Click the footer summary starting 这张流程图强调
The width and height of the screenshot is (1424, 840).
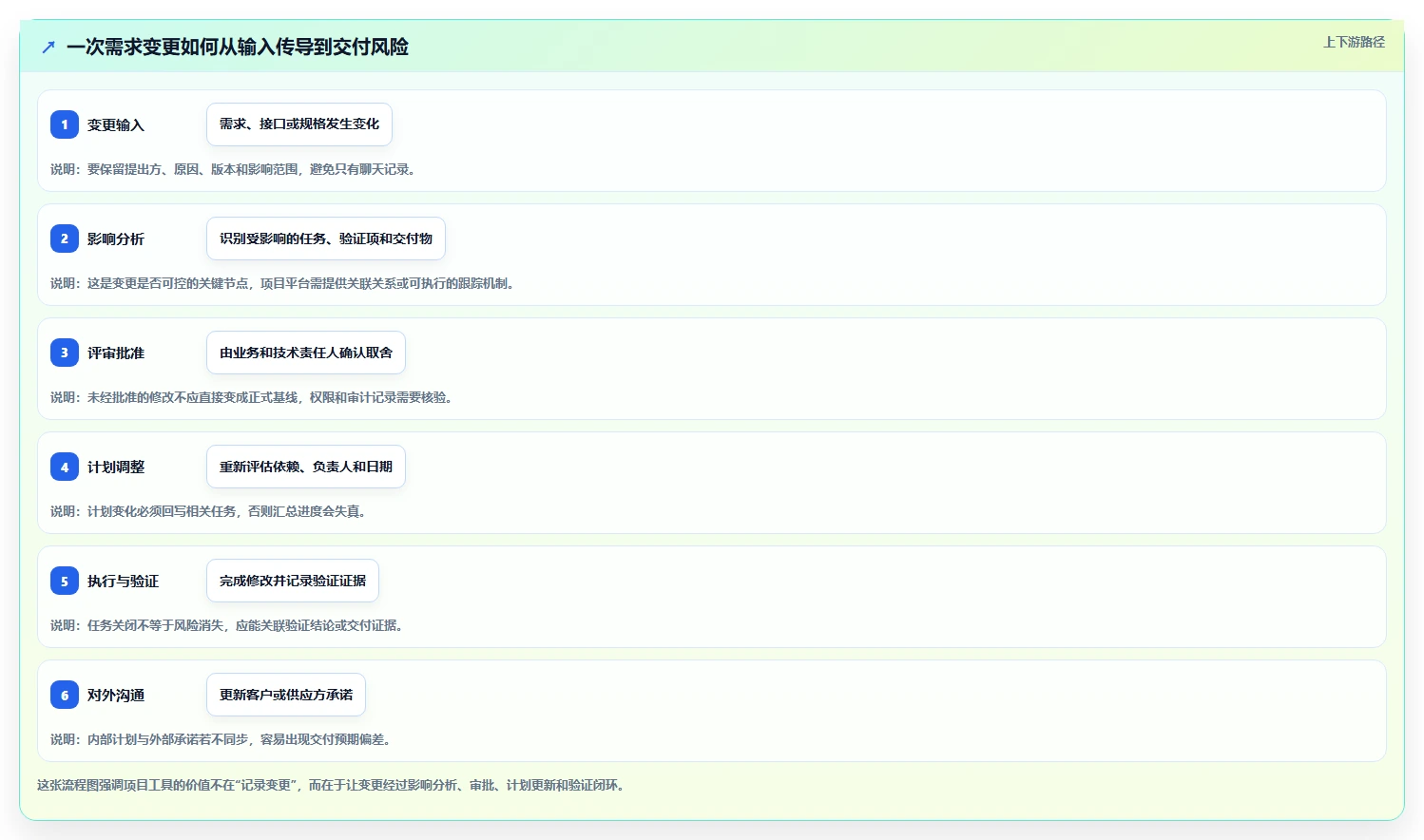pyautogui.click(x=331, y=785)
